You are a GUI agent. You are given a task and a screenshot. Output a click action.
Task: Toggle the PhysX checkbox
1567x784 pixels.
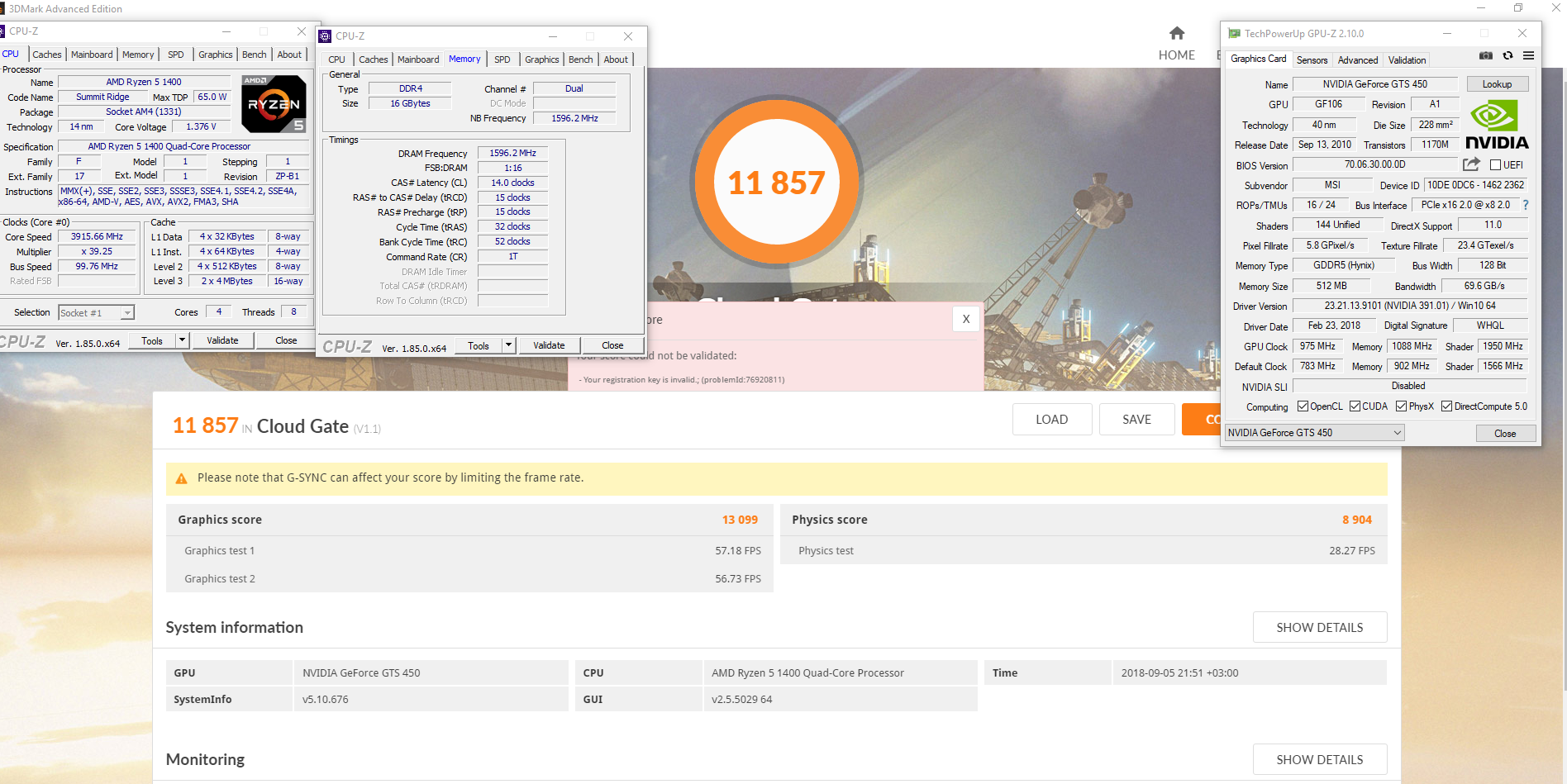point(1401,406)
